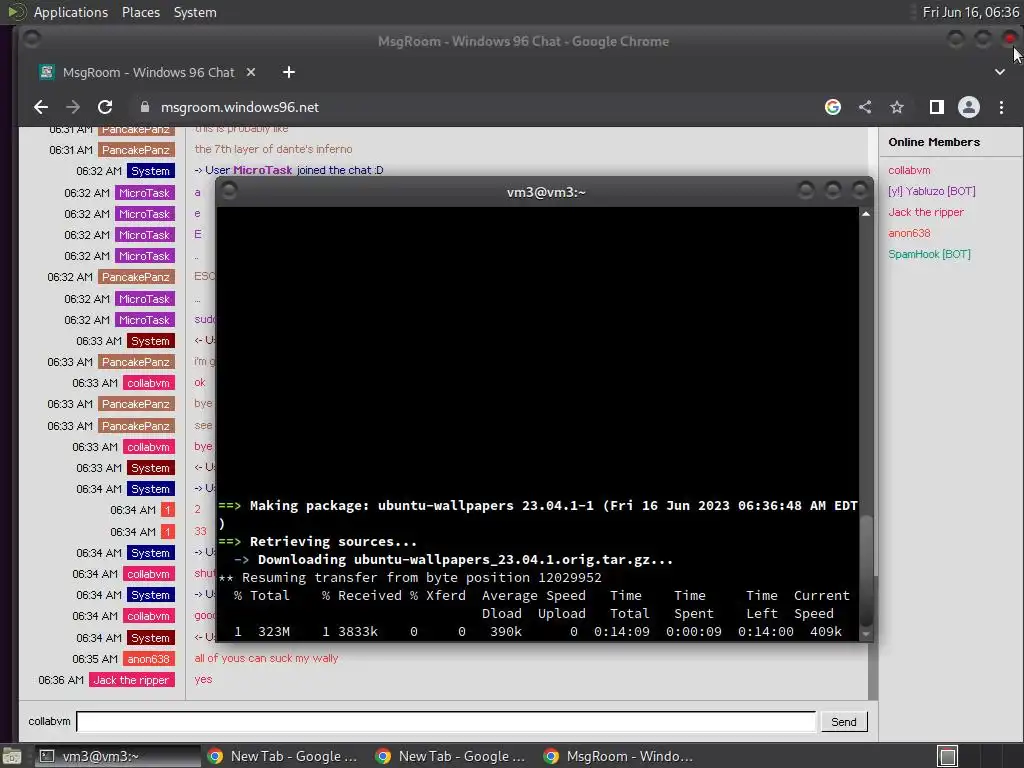Click Chrome window menu button at top-left
The width and height of the screenshot is (1024, 768).
(x=31, y=39)
